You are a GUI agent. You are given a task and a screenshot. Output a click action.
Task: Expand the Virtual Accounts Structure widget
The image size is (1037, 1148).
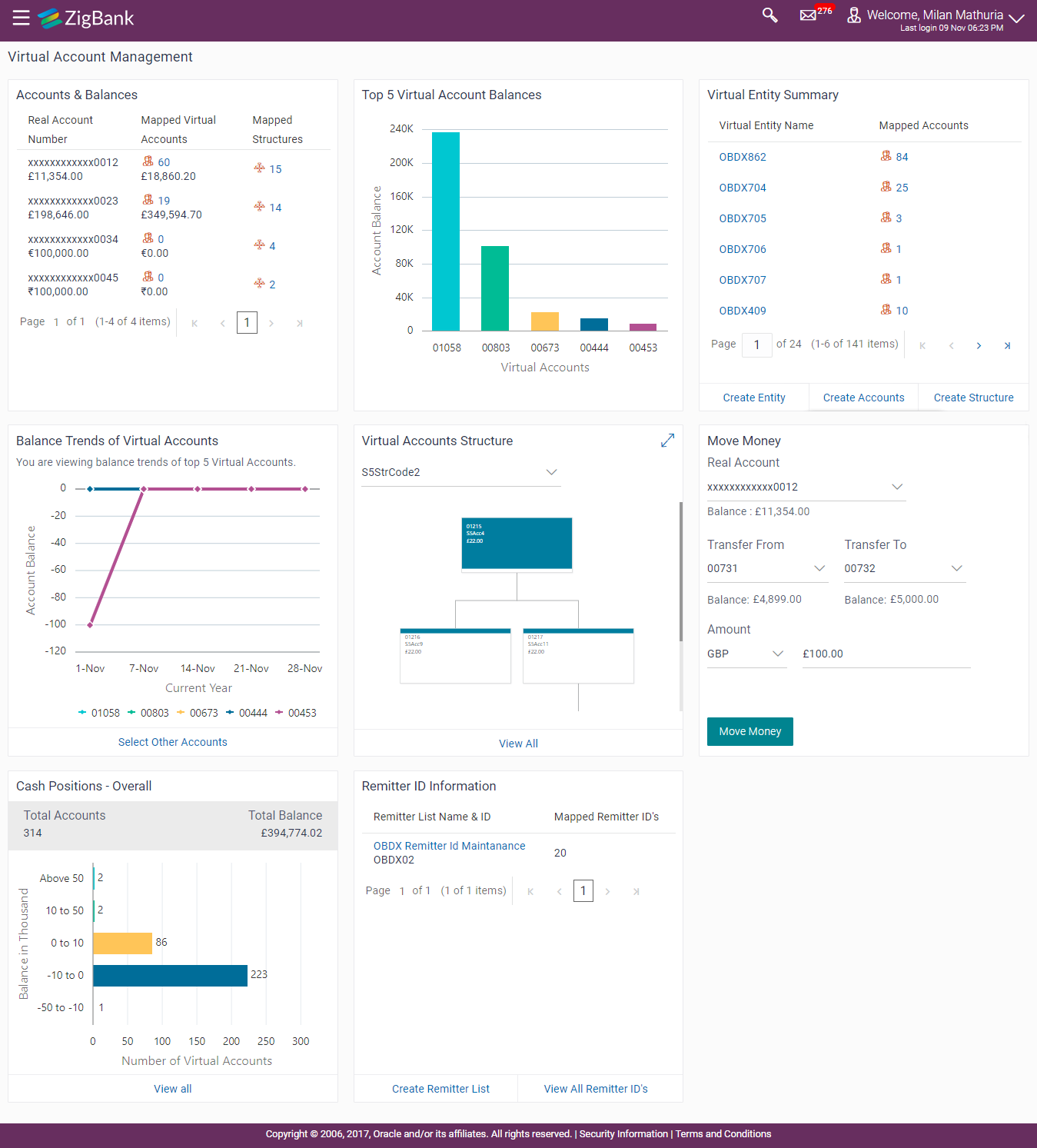coord(667,440)
